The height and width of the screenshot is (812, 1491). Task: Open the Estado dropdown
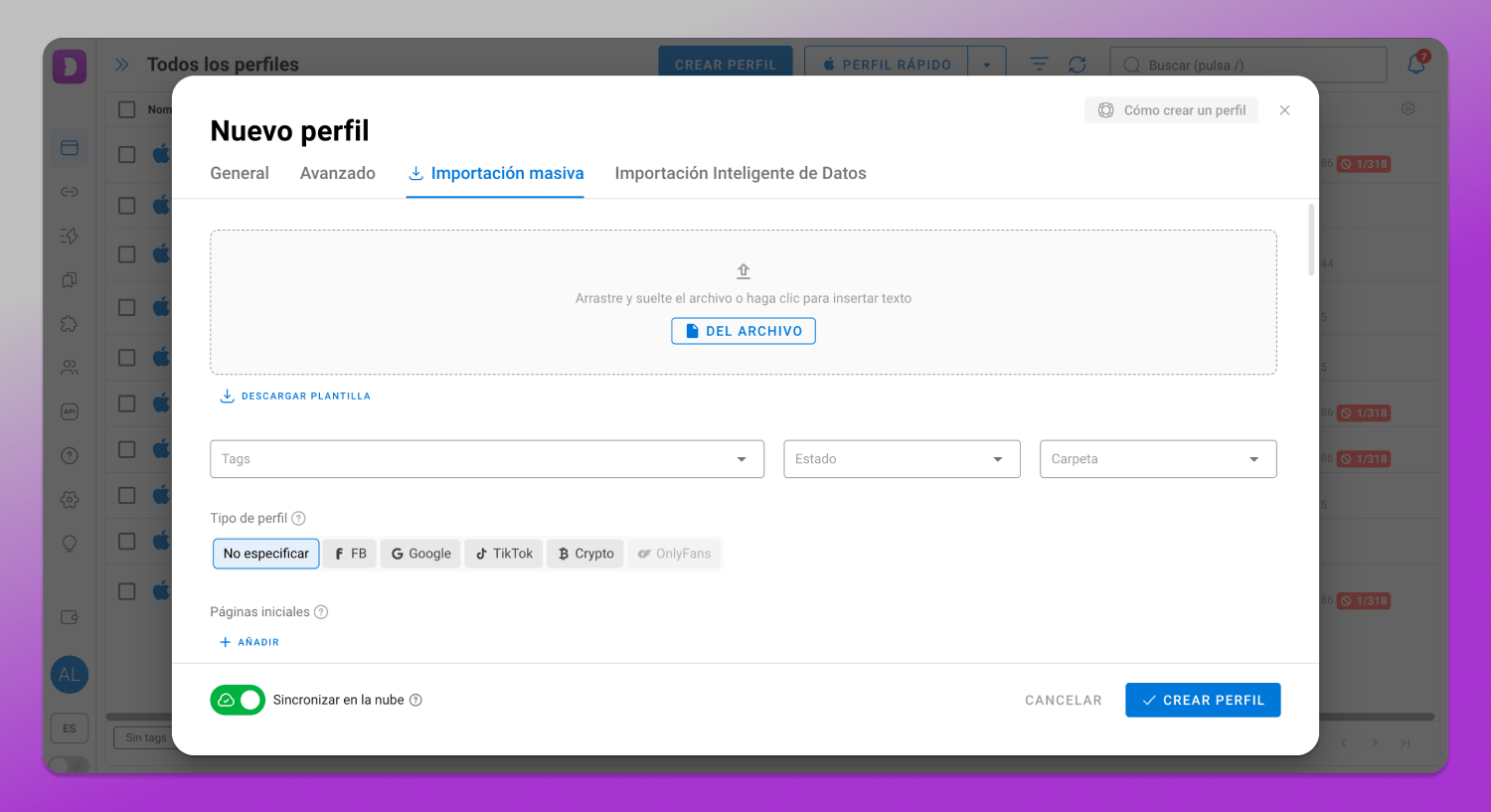(902, 459)
